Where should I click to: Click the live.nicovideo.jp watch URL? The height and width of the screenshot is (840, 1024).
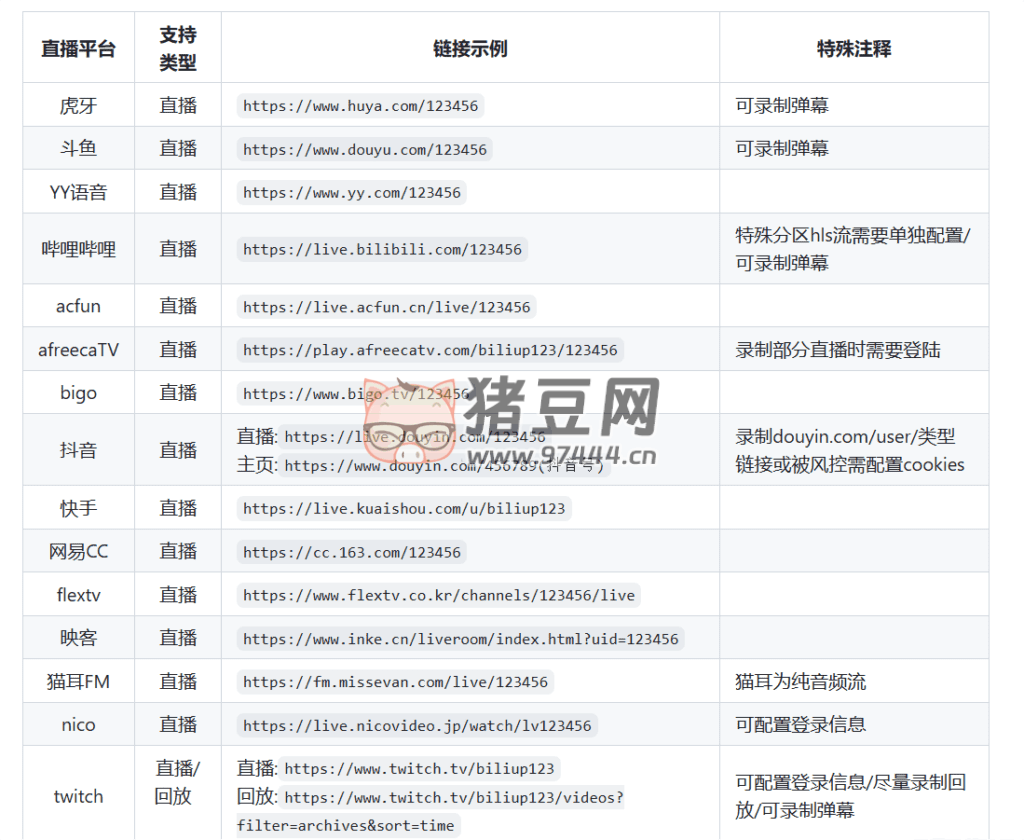pos(417,725)
